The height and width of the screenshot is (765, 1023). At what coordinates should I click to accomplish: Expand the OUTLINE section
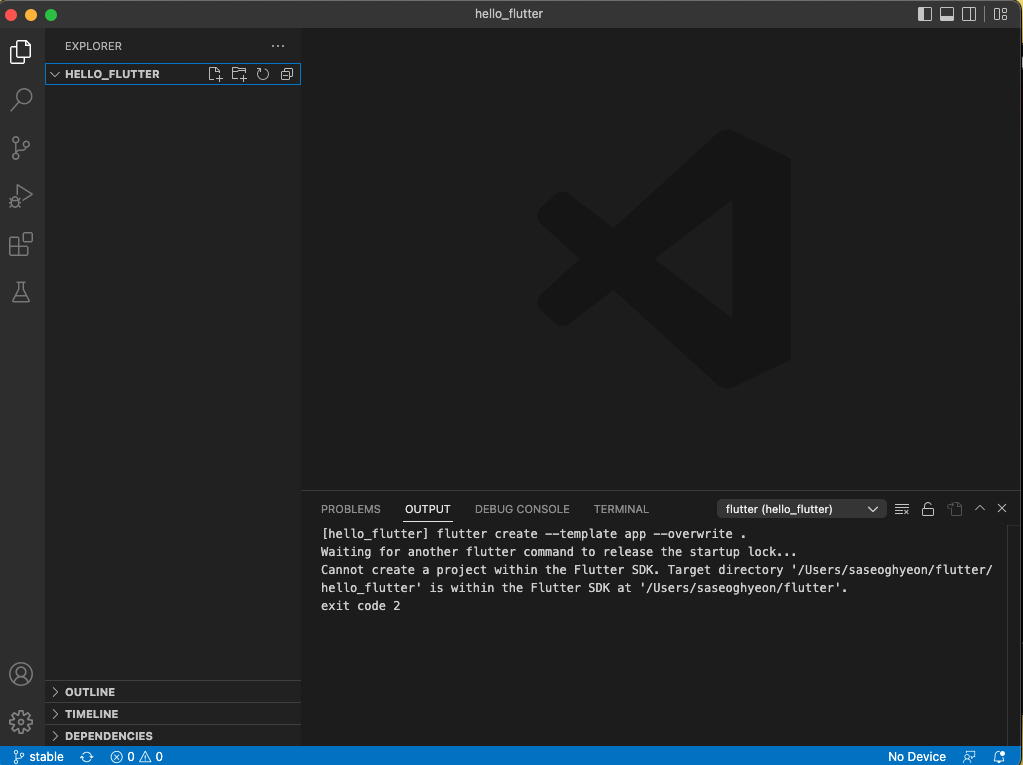tap(172, 692)
